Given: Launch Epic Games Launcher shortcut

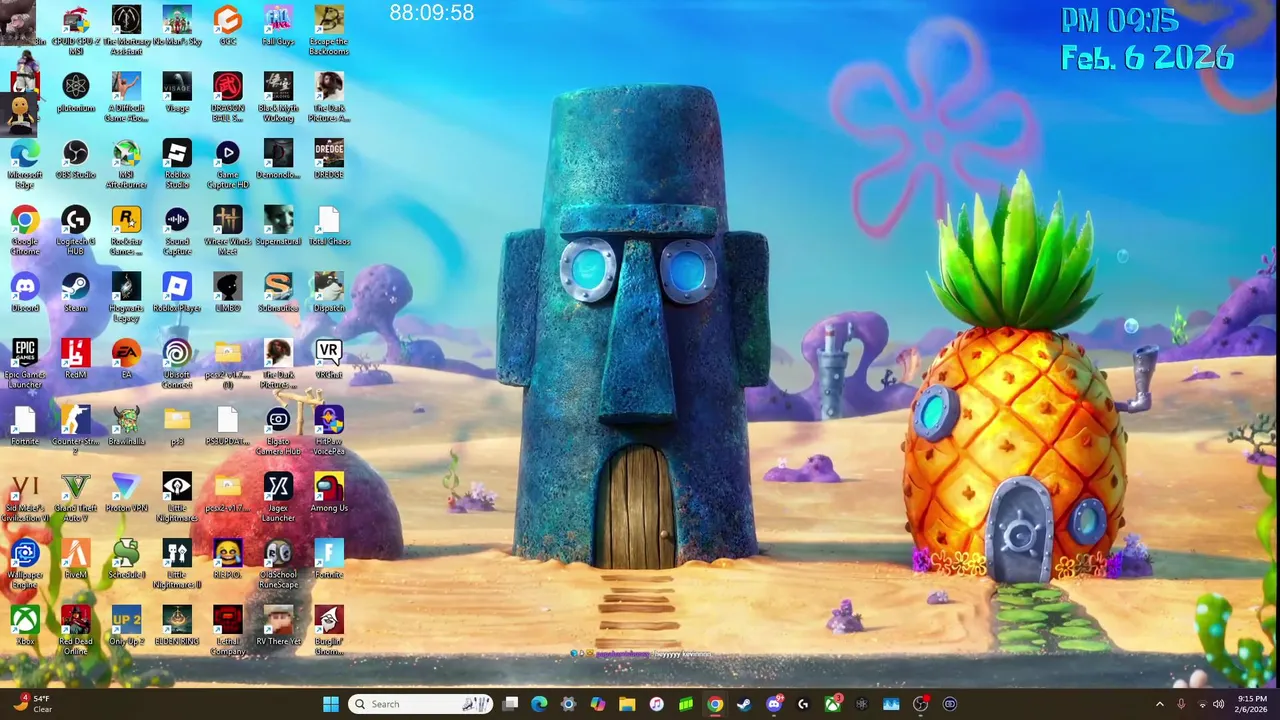Looking at the screenshot, I should (25, 364).
